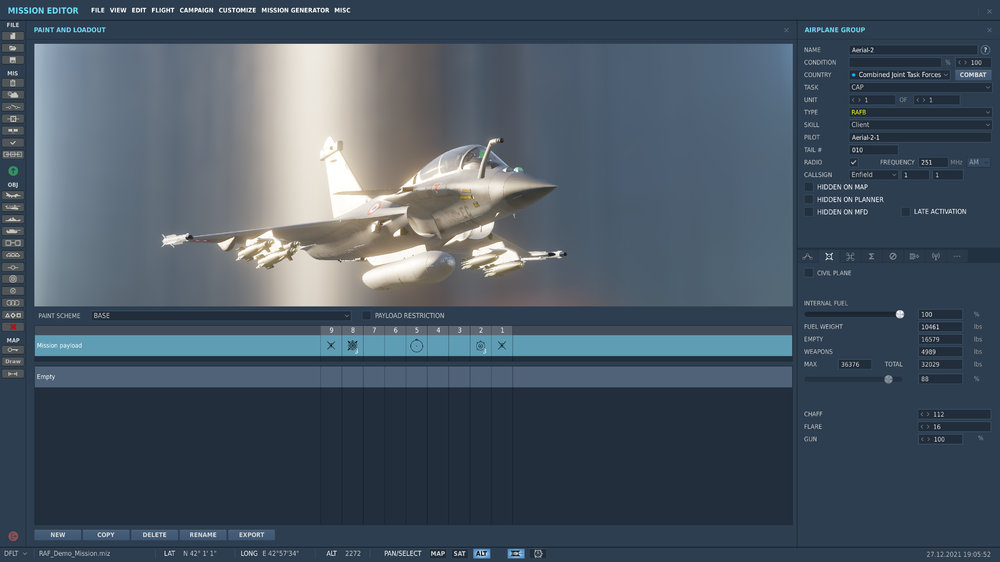Check the CIVIL PLANE box
This screenshot has height=562, width=1000.
tap(809, 273)
